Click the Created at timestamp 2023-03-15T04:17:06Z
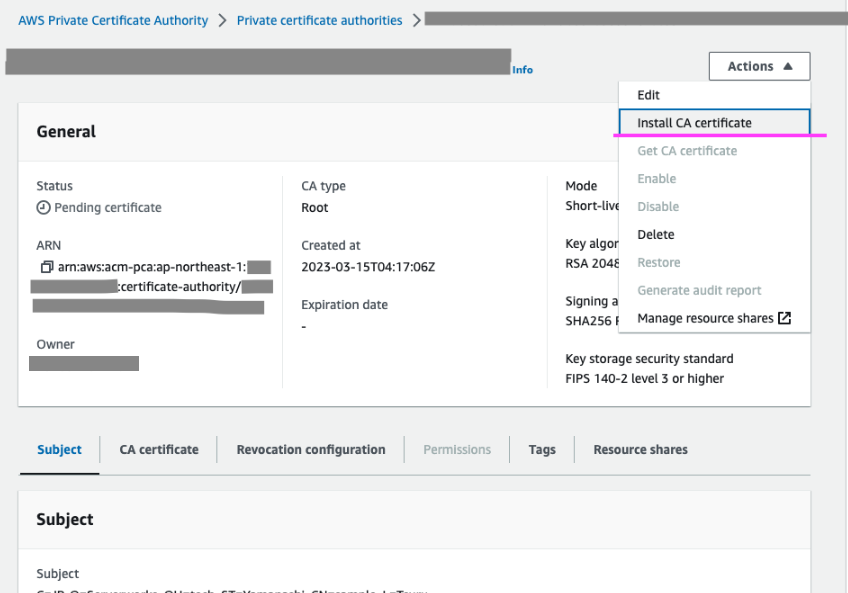 [368, 267]
